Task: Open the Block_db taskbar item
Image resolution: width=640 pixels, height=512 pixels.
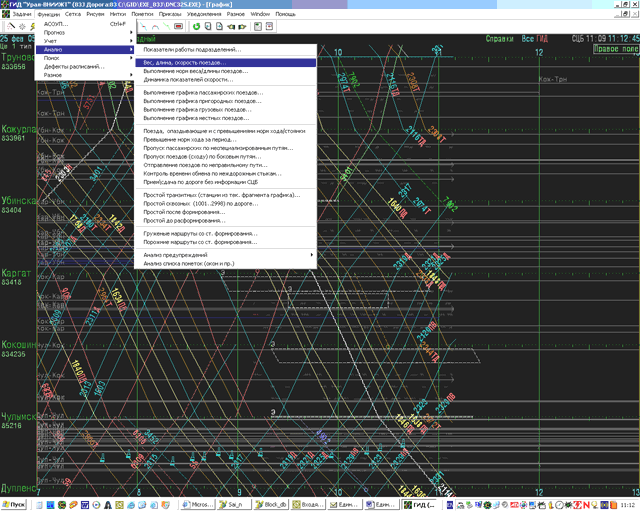Action: (x=273, y=505)
